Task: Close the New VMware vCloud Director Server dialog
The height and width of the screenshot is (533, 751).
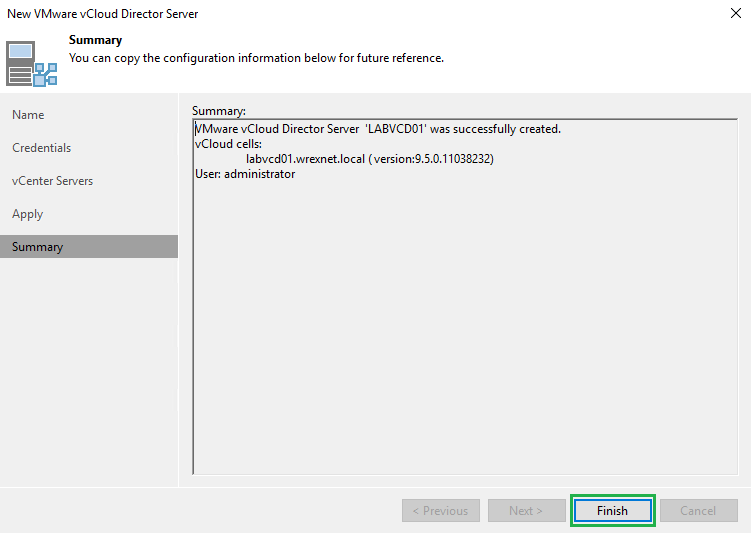Action: [x=736, y=14]
